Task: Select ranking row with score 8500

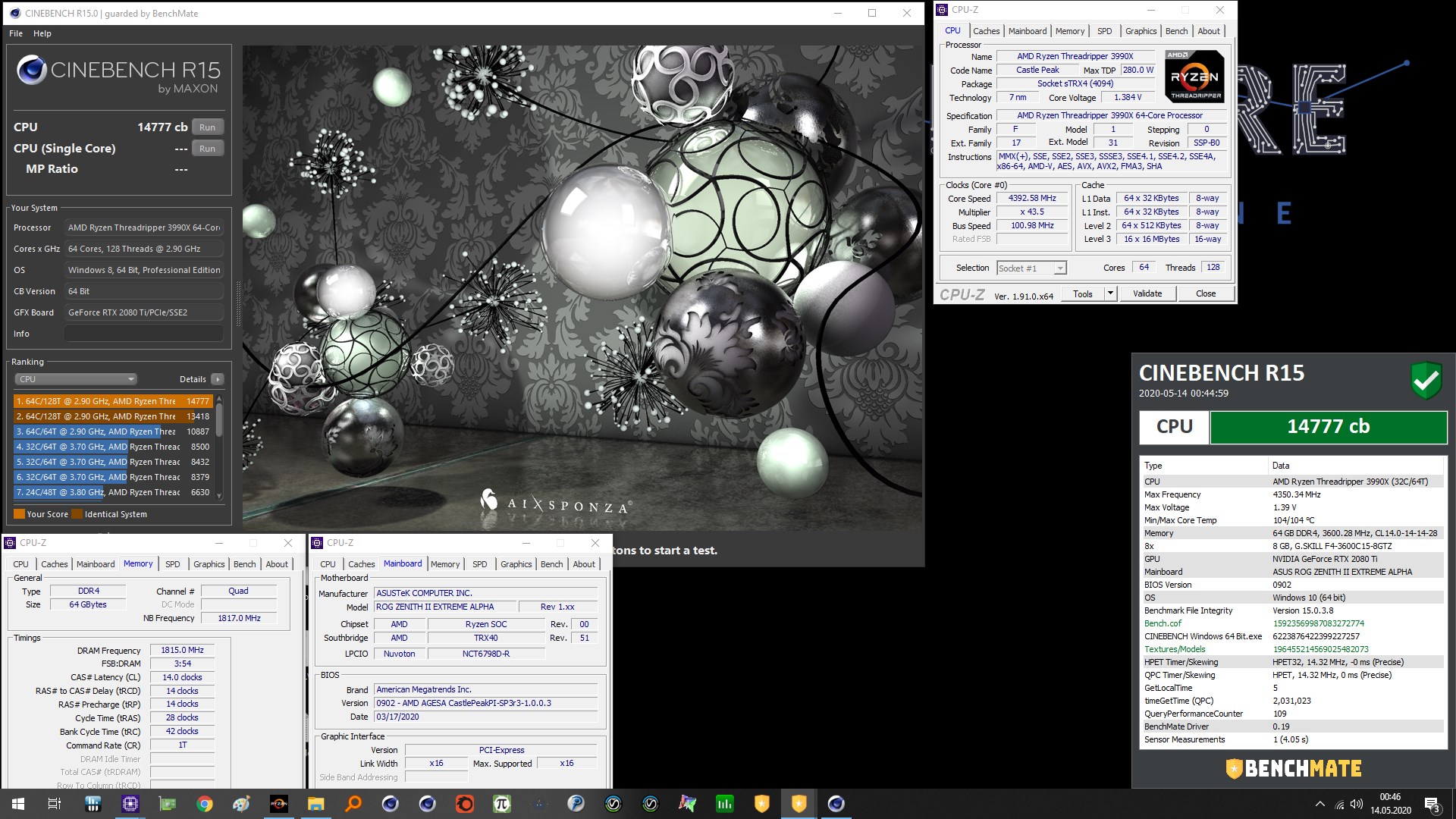Action: click(x=113, y=447)
